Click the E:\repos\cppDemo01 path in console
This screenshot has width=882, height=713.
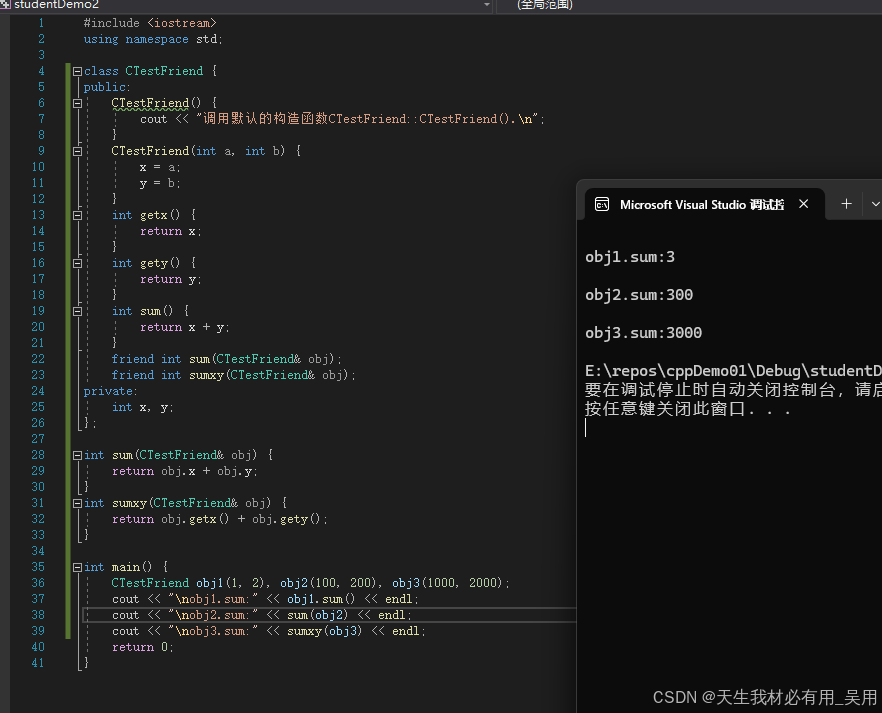tap(733, 371)
